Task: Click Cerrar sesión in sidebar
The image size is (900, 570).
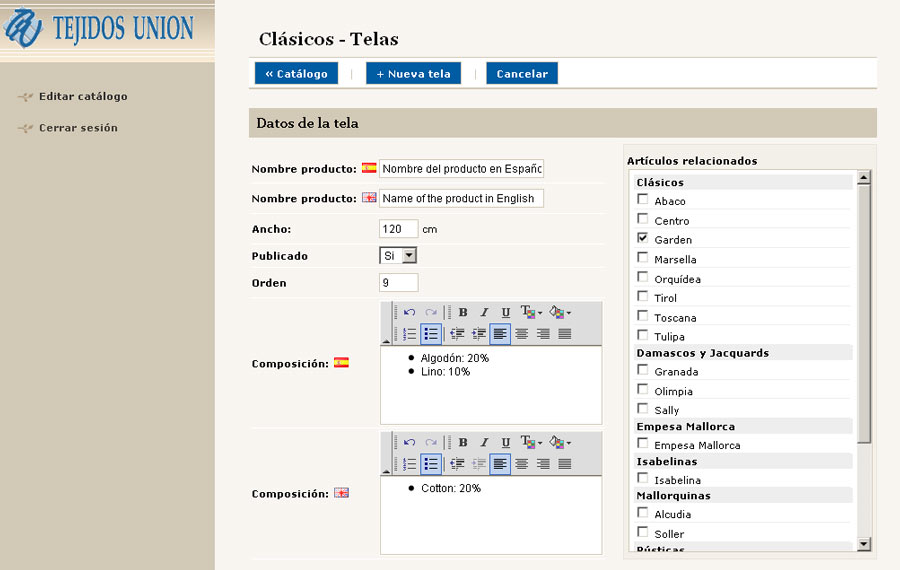Action: (x=78, y=128)
